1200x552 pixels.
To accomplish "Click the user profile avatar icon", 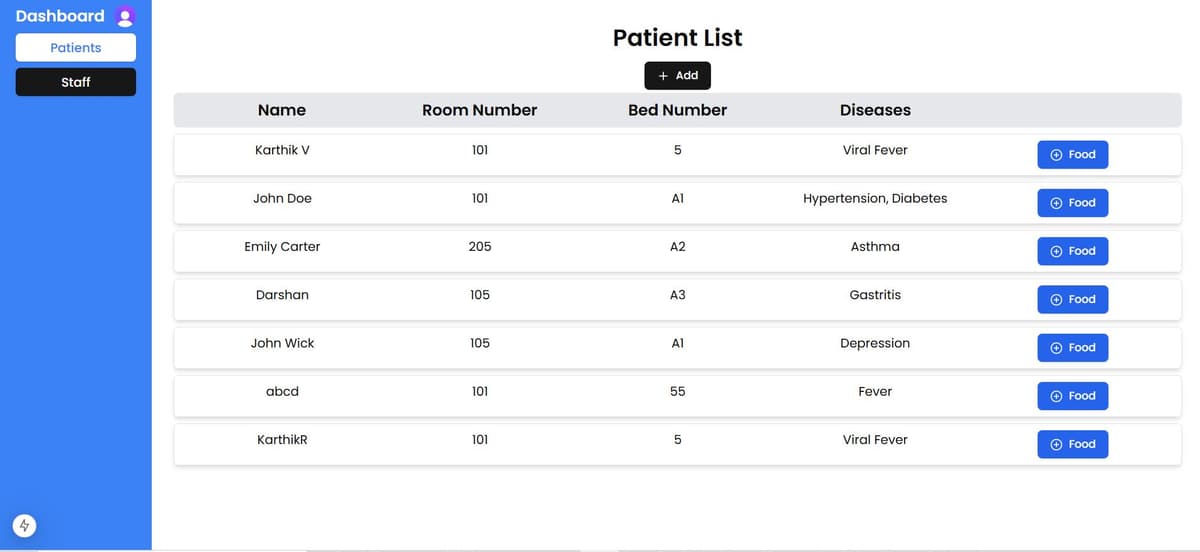I will tap(125, 17).
